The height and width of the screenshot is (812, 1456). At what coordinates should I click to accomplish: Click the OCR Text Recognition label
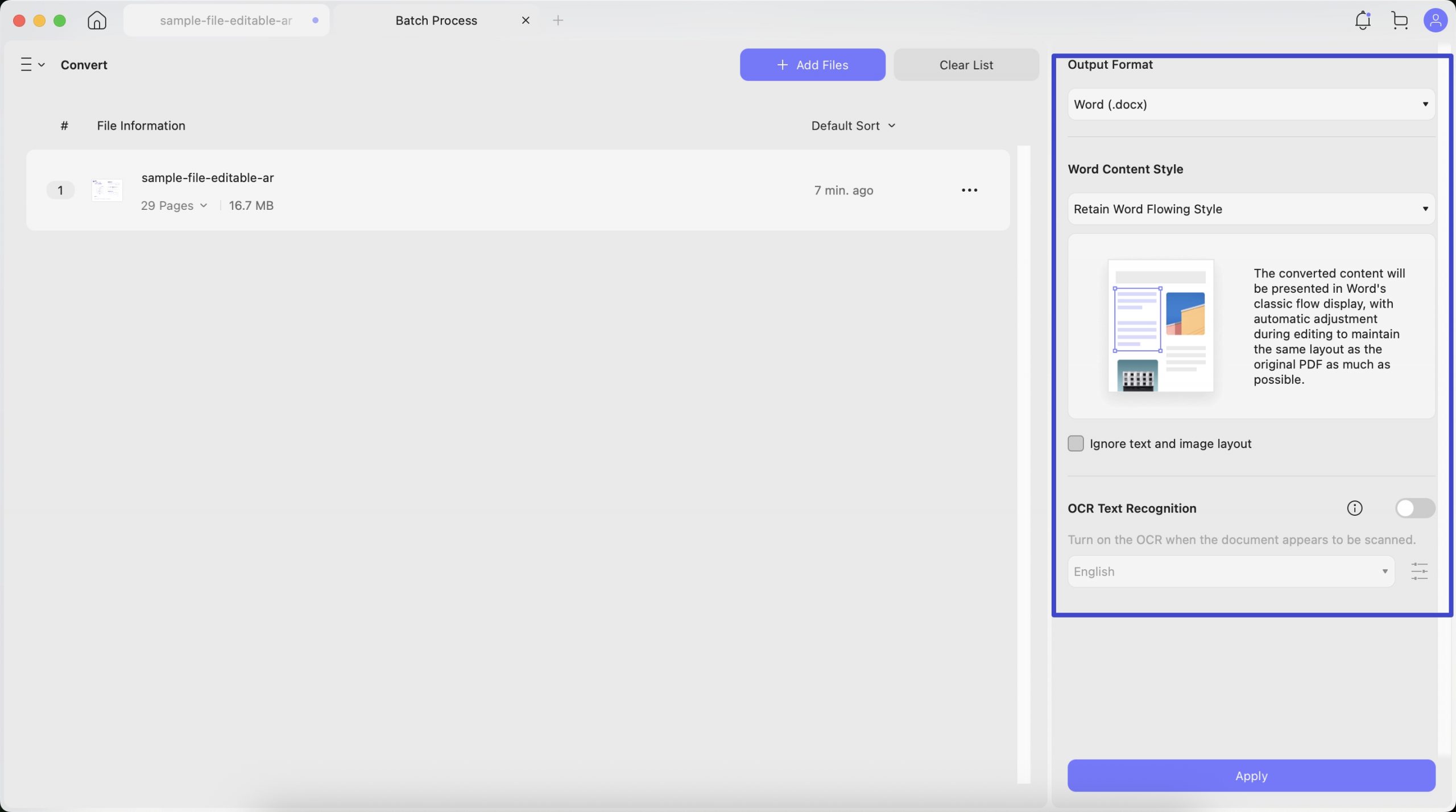click(x=1132, y=508)
